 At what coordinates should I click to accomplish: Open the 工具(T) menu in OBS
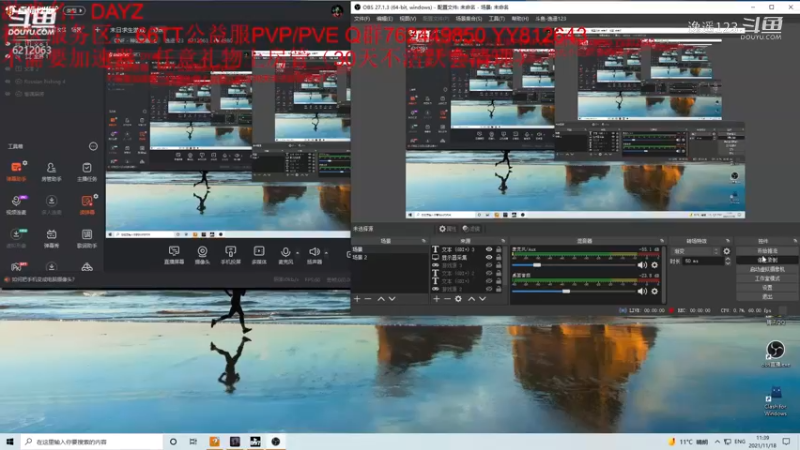tap(496, 19)
